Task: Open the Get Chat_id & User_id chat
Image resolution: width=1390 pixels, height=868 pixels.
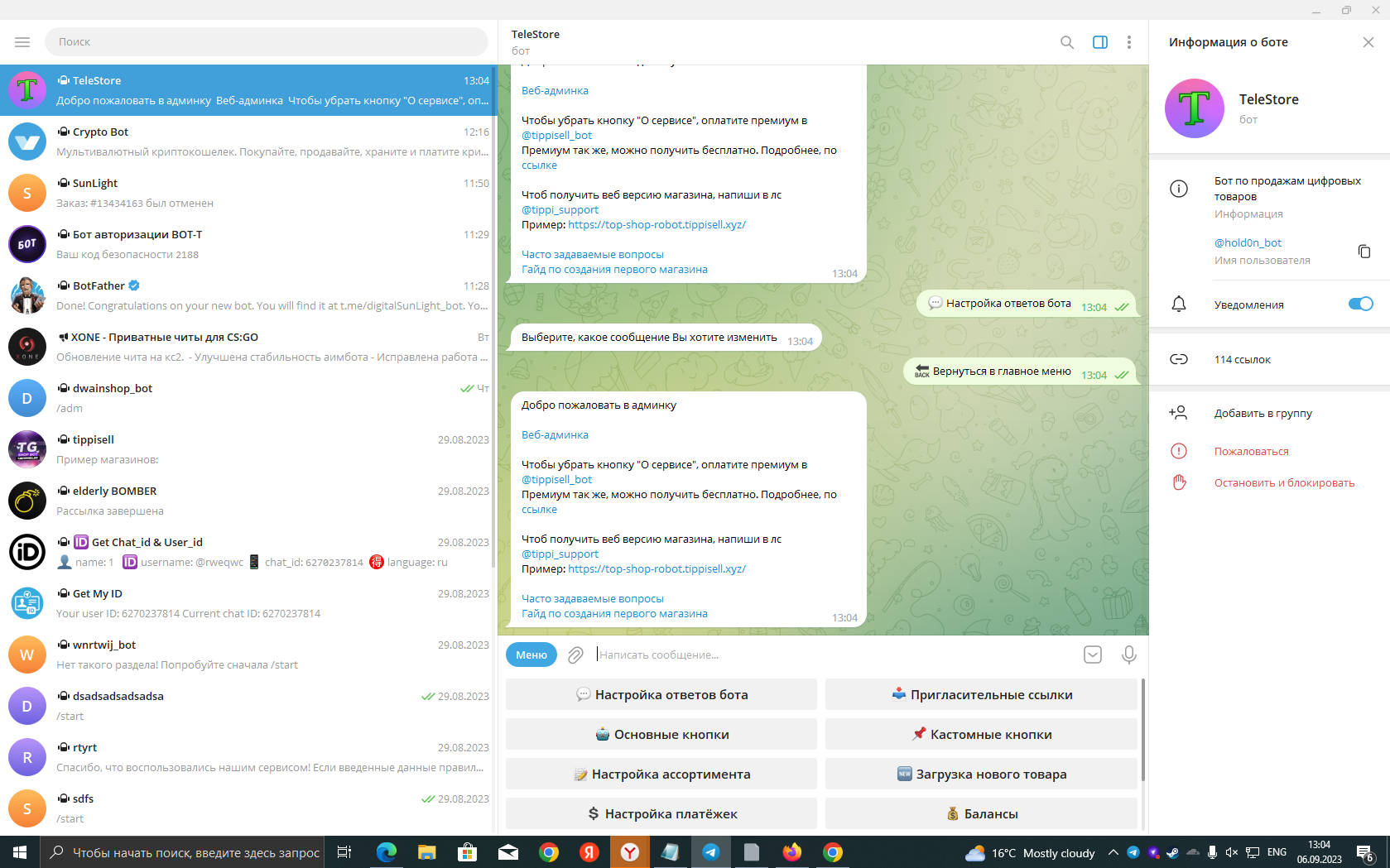Action: pos(248,552)
